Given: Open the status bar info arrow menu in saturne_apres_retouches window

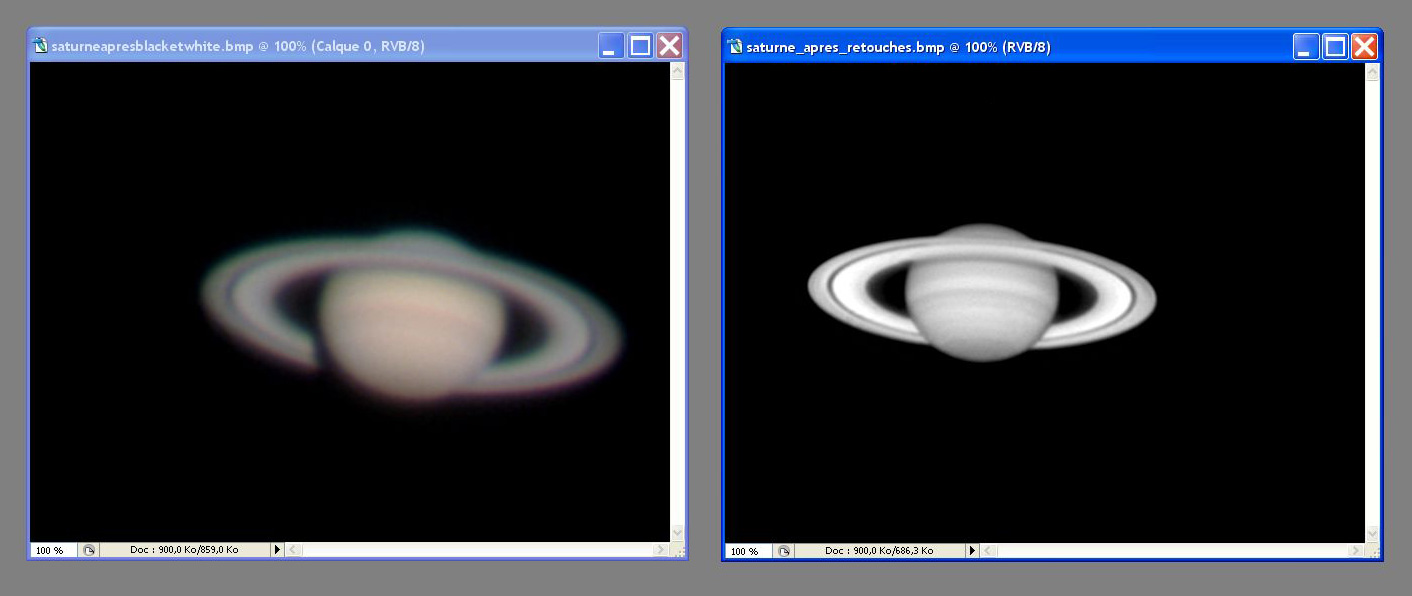Looking at the screenshot, I should pyautogui.click(x=972, y=551).
